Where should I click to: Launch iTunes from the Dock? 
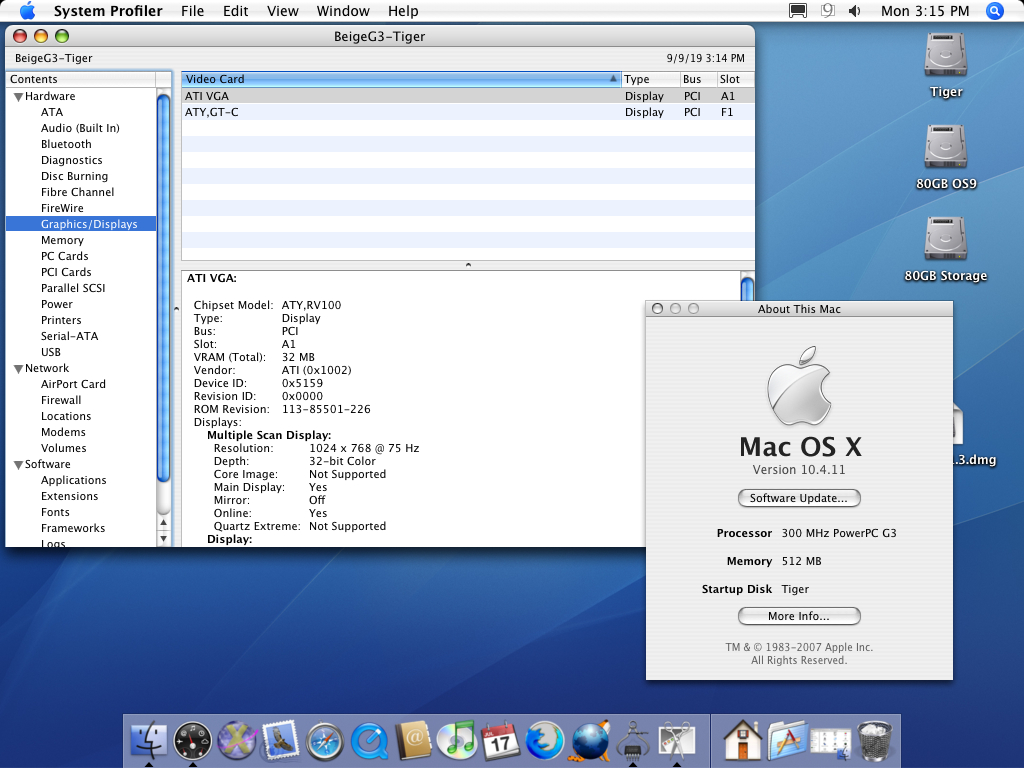[x=457, y=741]
